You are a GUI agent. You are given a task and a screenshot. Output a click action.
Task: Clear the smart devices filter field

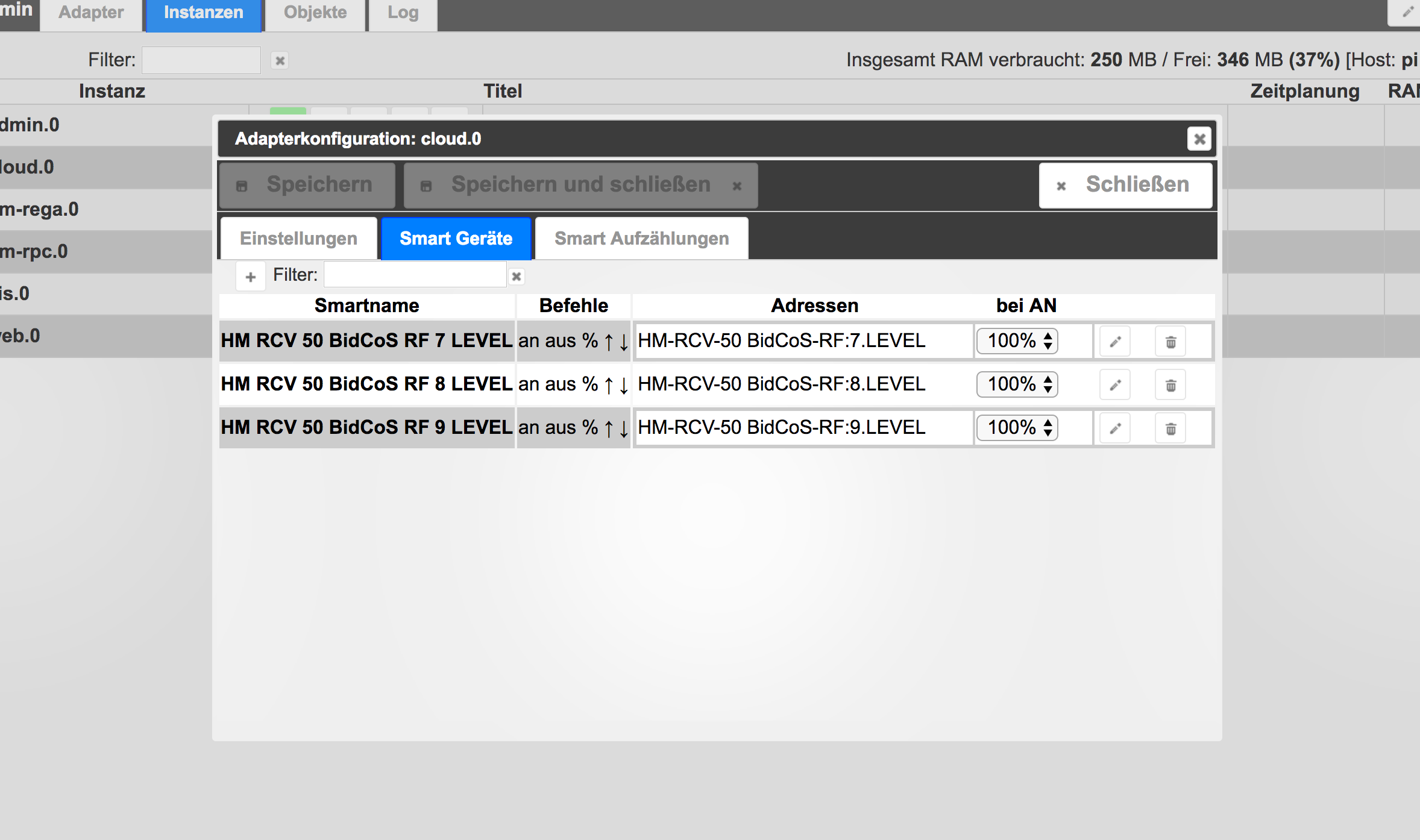click(517, 277)
